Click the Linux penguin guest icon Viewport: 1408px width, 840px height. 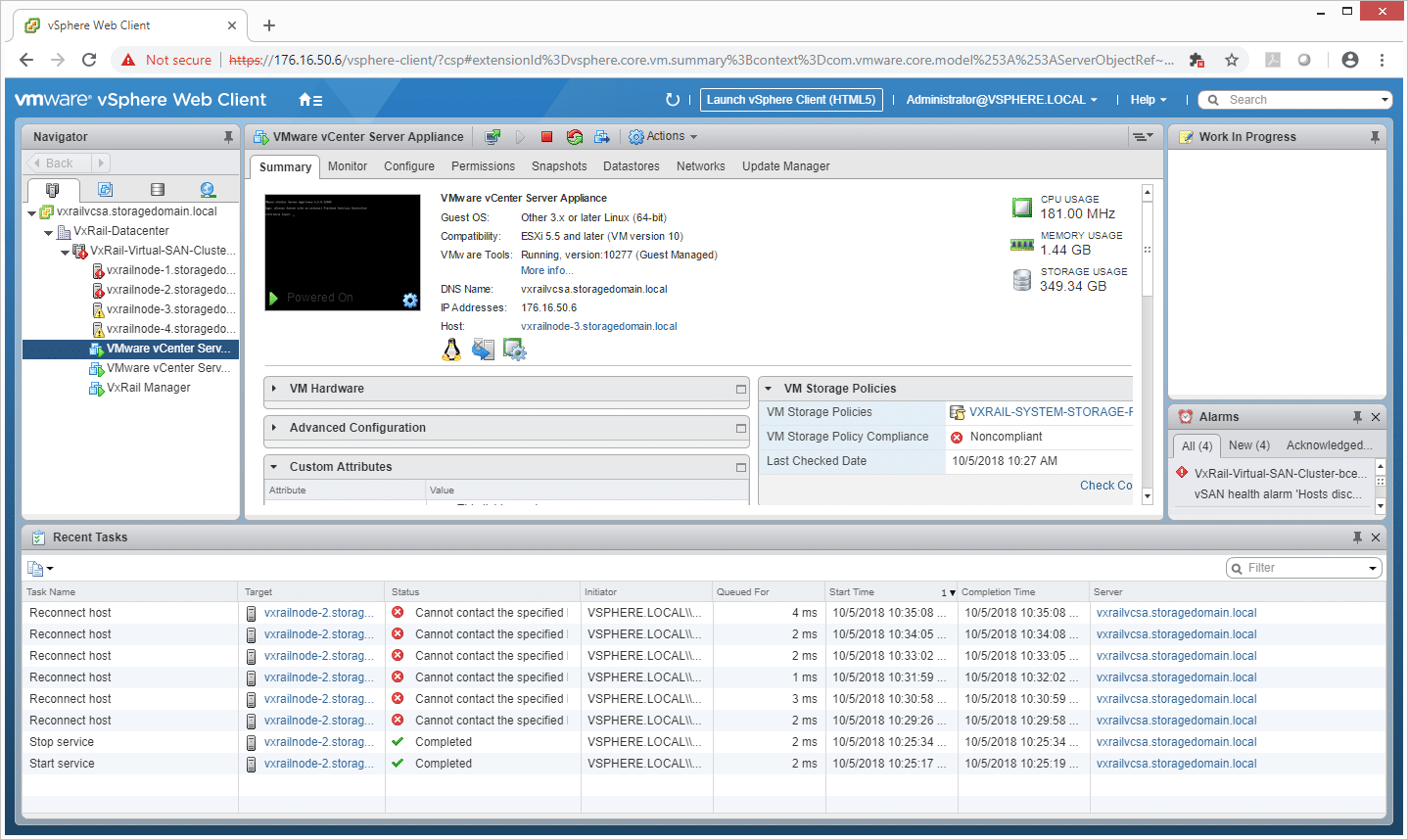coord(451,350)
